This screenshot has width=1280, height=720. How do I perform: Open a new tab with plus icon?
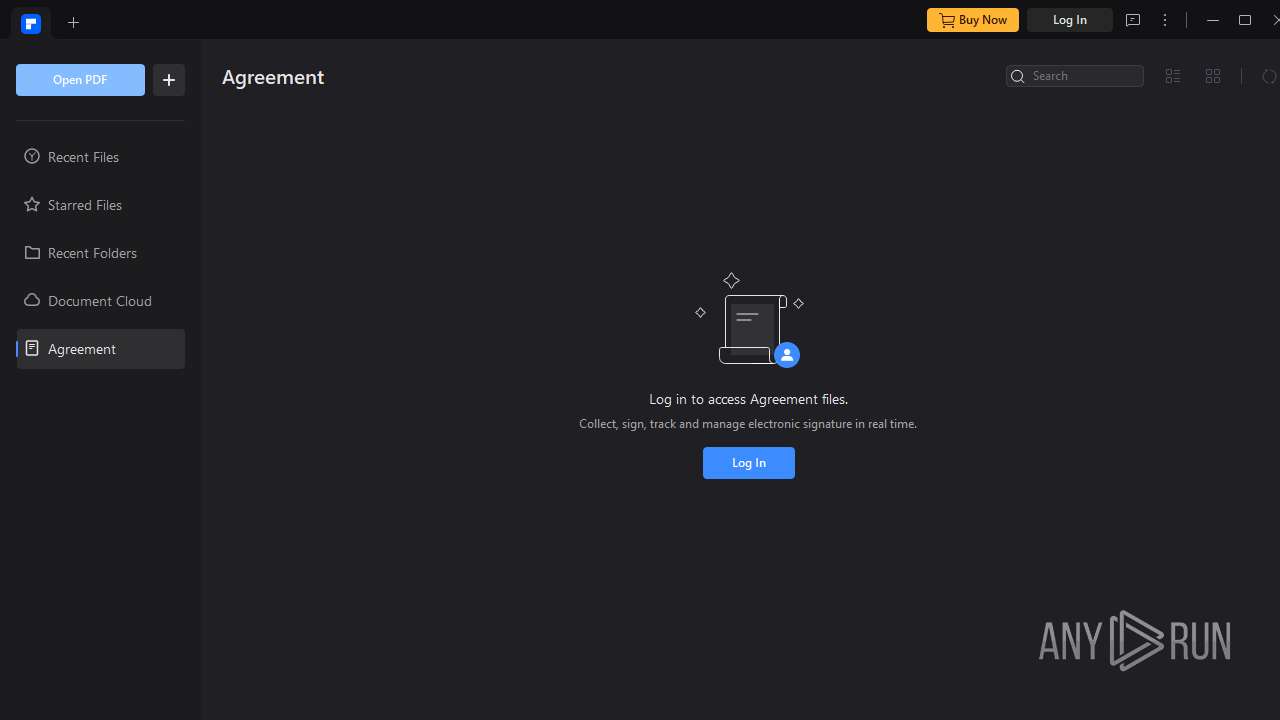click(x=73, y=22)
